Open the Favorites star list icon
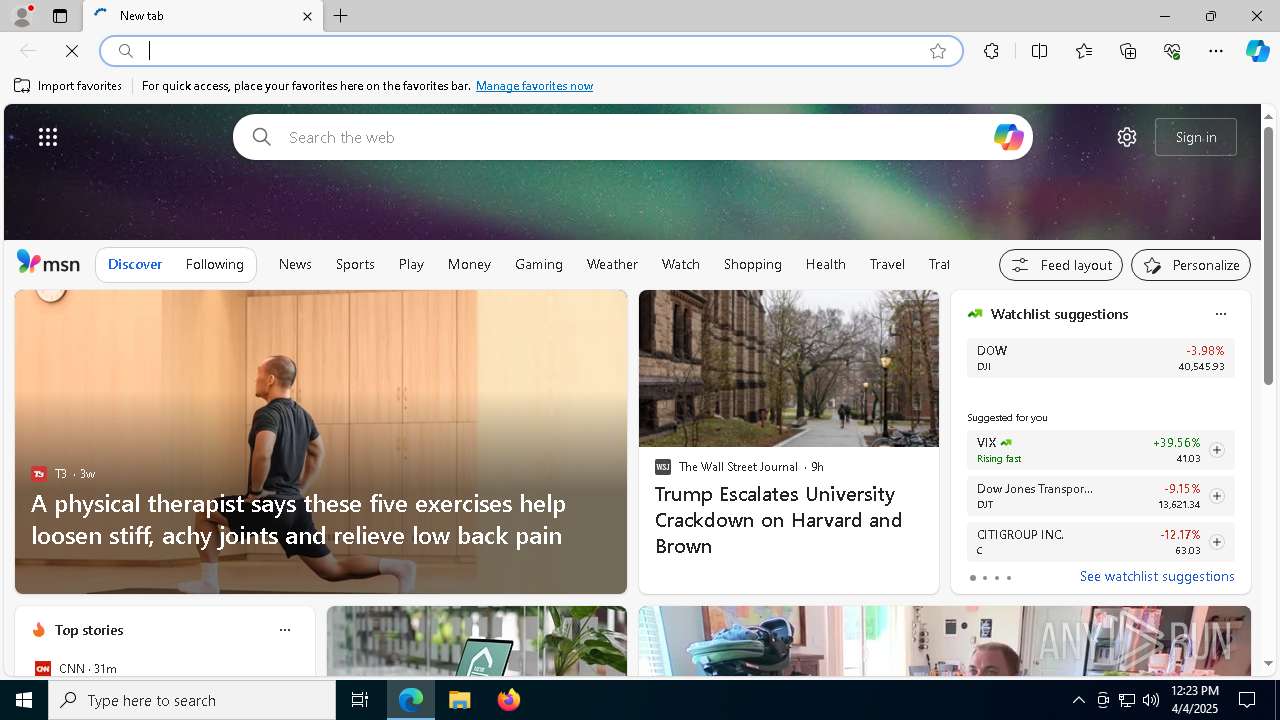The height and width of the screenshot is (720, 1280). (x=1084, y=51)
